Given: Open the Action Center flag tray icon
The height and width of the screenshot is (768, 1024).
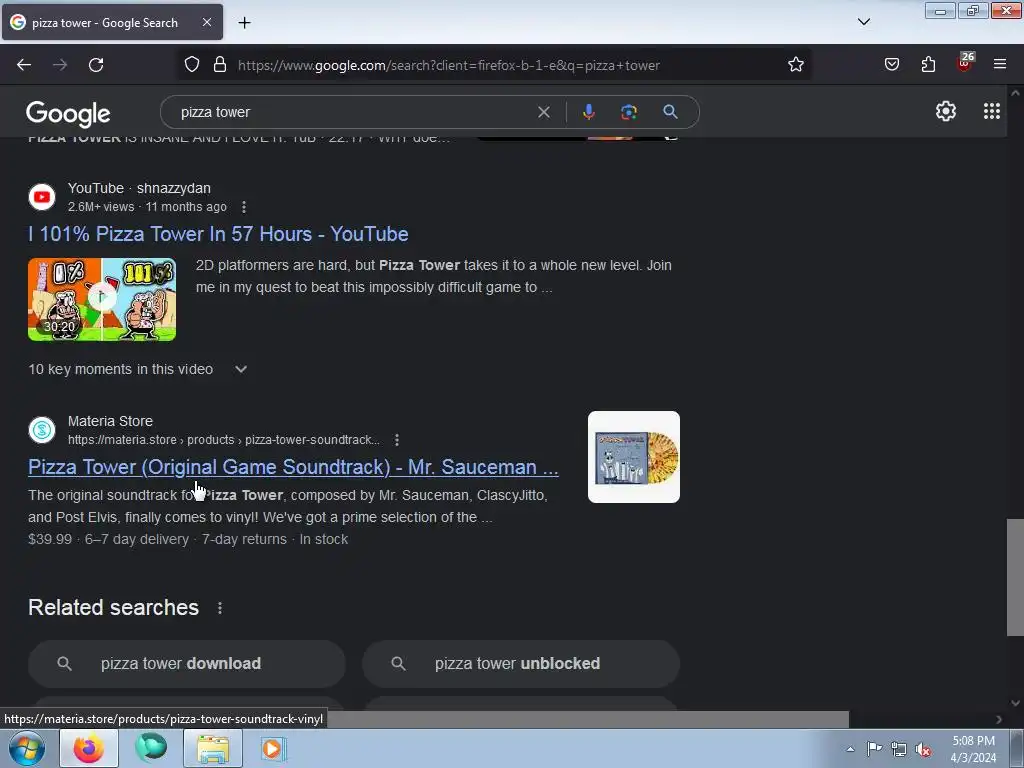Looking at the screenshot, I should click(x=874, y=748).
